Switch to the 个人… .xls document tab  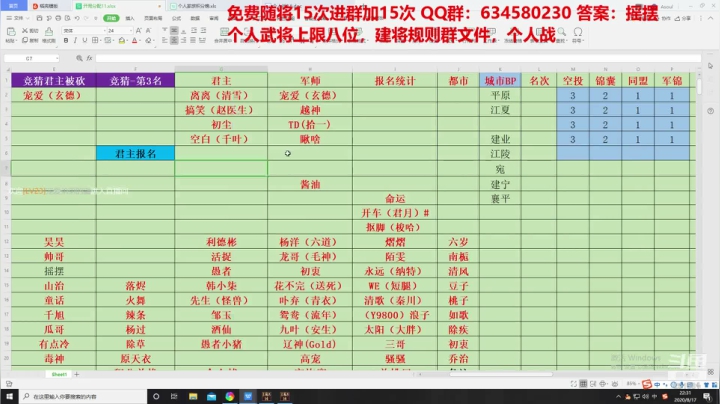[197, 6]
